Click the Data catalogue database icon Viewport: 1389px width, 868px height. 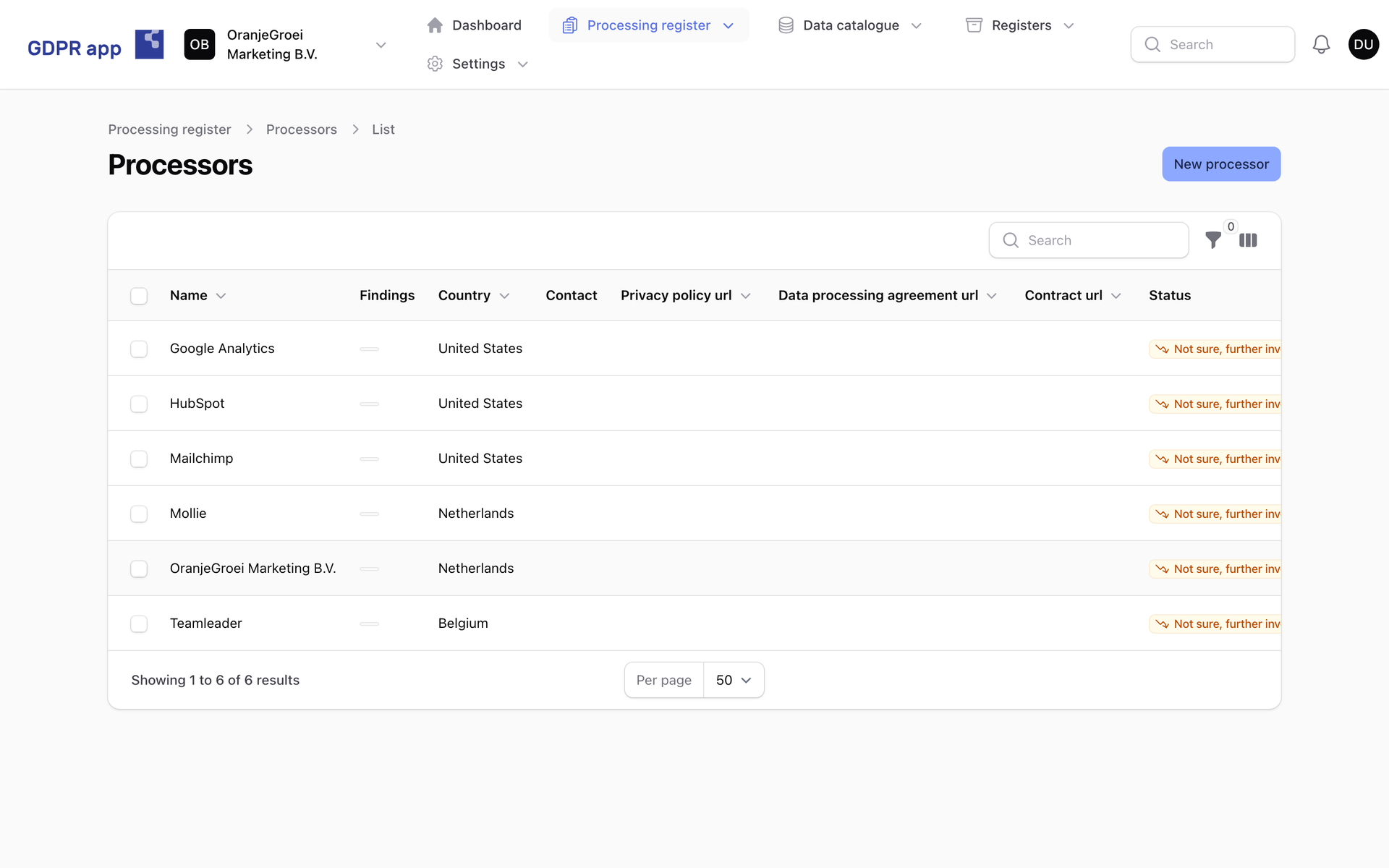[x=786, y=25]
